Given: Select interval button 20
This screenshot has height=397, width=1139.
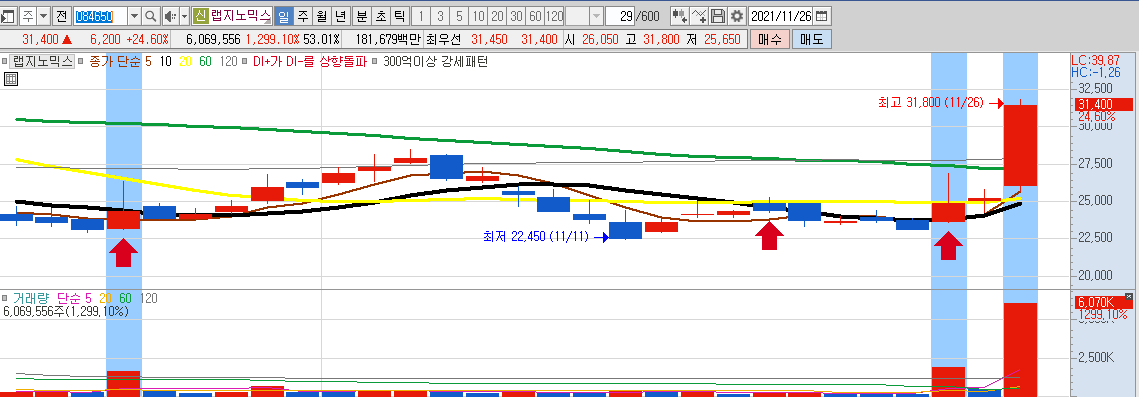Looking at the screenshot, I should (x=497, y=15).
